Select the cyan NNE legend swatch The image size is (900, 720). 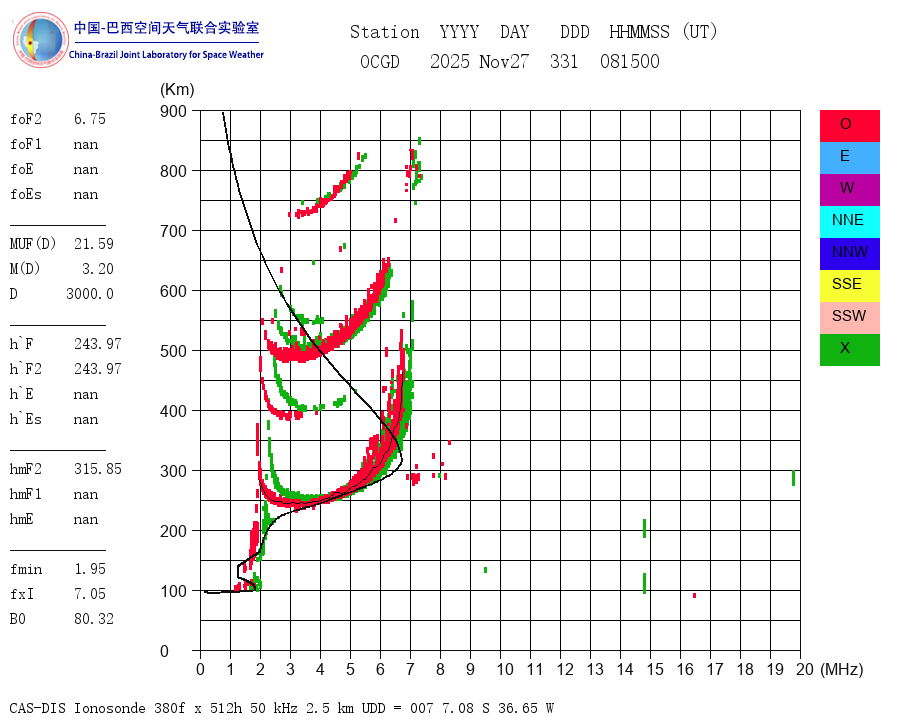point(849,222)
